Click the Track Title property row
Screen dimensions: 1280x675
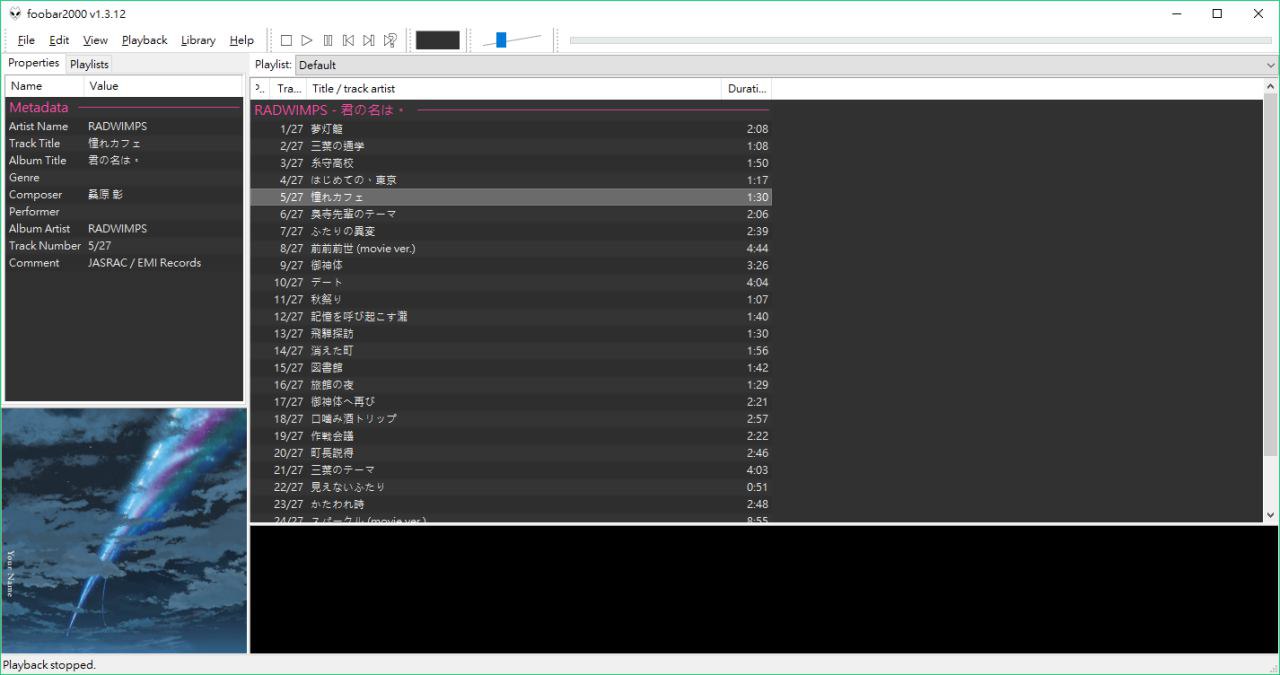pyautogui.click(x=124, y=143)
